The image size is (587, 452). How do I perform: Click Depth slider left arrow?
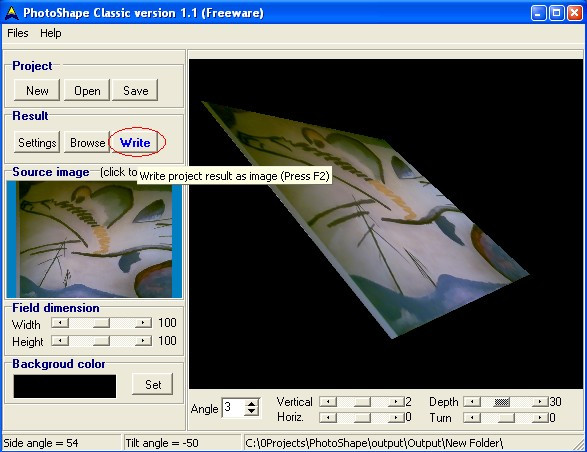(472, 402)
